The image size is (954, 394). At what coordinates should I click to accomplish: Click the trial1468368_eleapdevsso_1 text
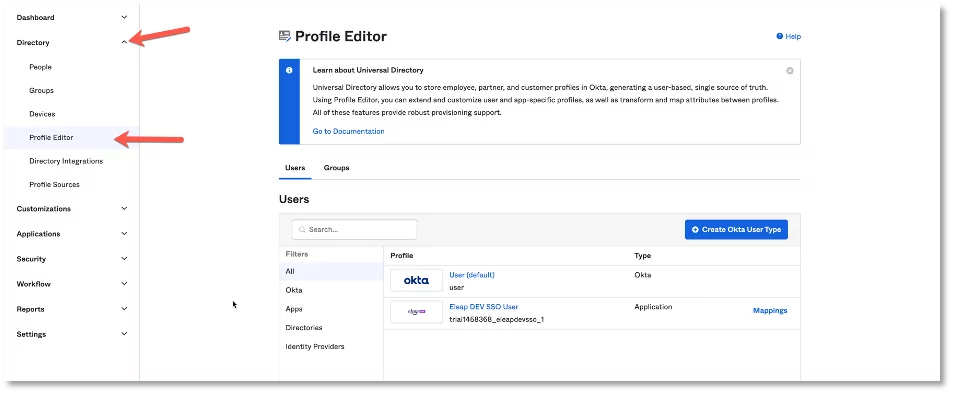(x=496, y=319)
